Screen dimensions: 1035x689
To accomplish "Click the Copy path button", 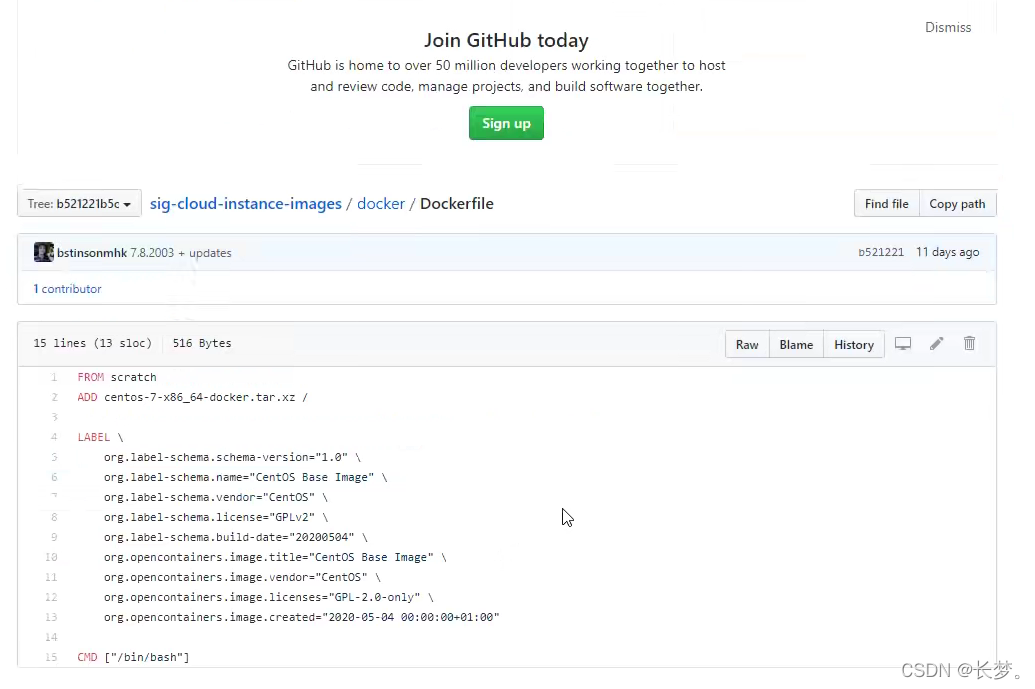I will pyautogui.click(x=957, y=204).
